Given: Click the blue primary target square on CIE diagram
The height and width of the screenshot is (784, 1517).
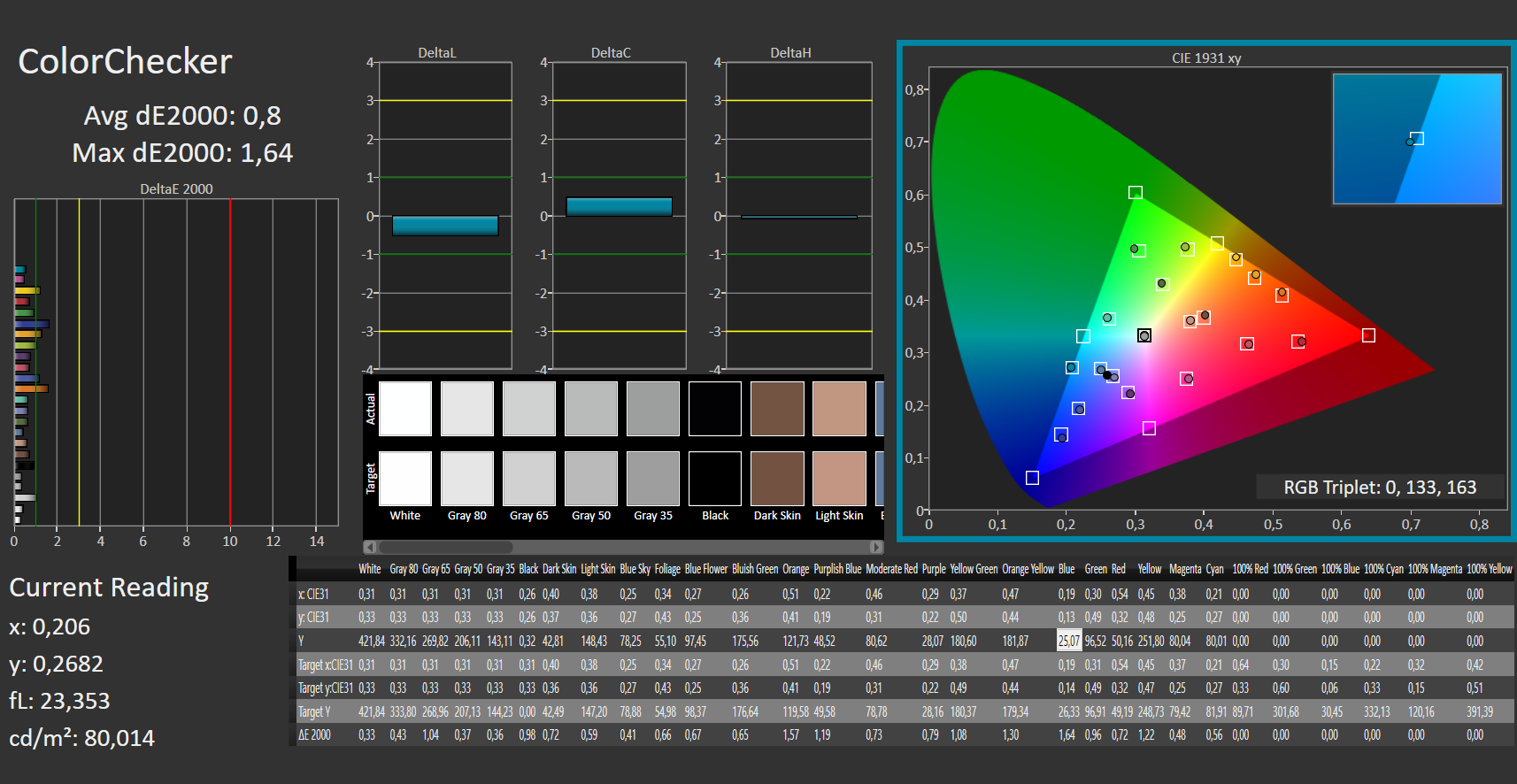Looking at the screenshot, I should [1032, 478].
